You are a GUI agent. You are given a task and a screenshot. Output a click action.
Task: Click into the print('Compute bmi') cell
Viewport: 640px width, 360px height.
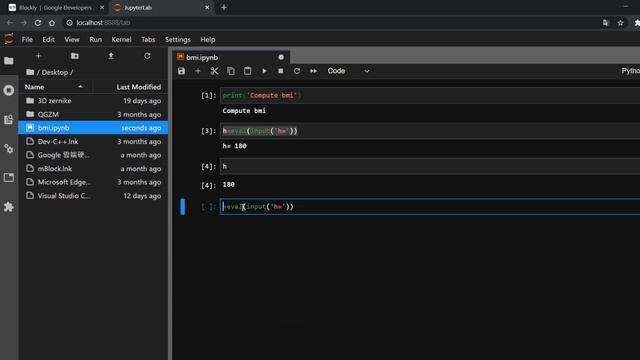click(x=430, y=95)
